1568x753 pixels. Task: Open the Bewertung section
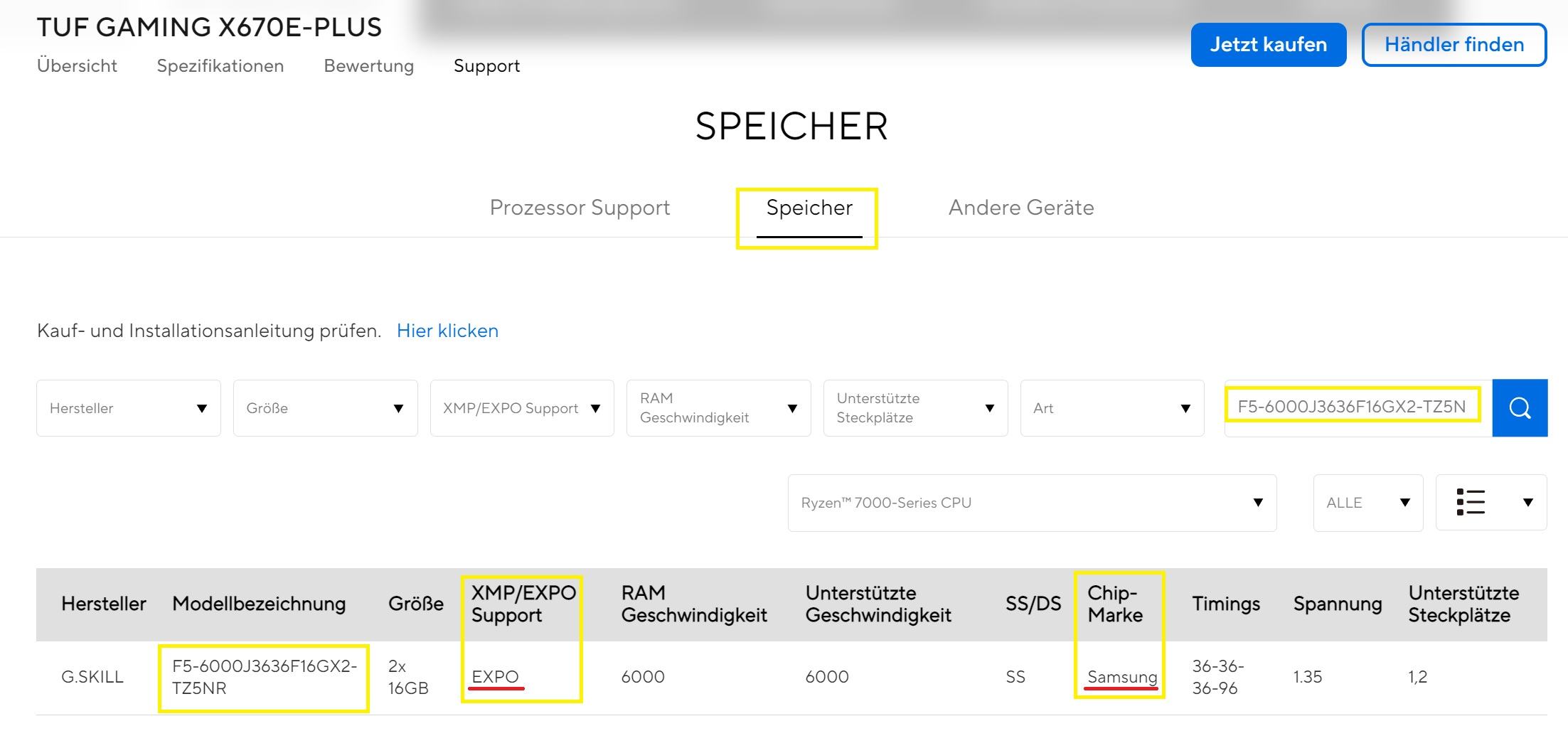[x=368, y=66]
